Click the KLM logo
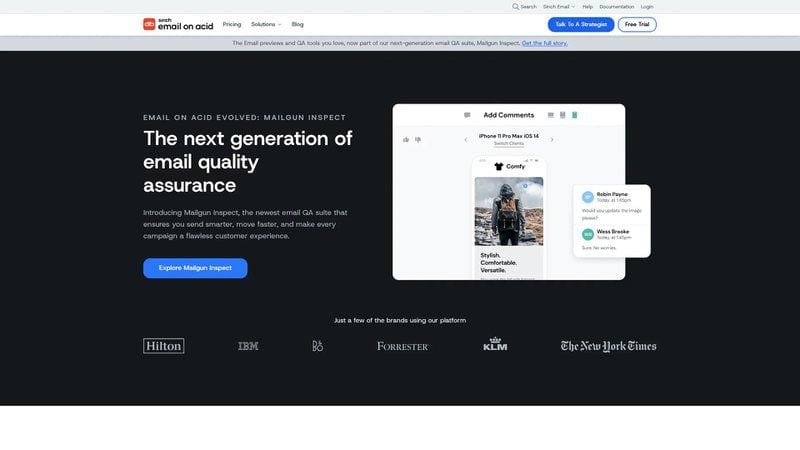 point(495,344)
